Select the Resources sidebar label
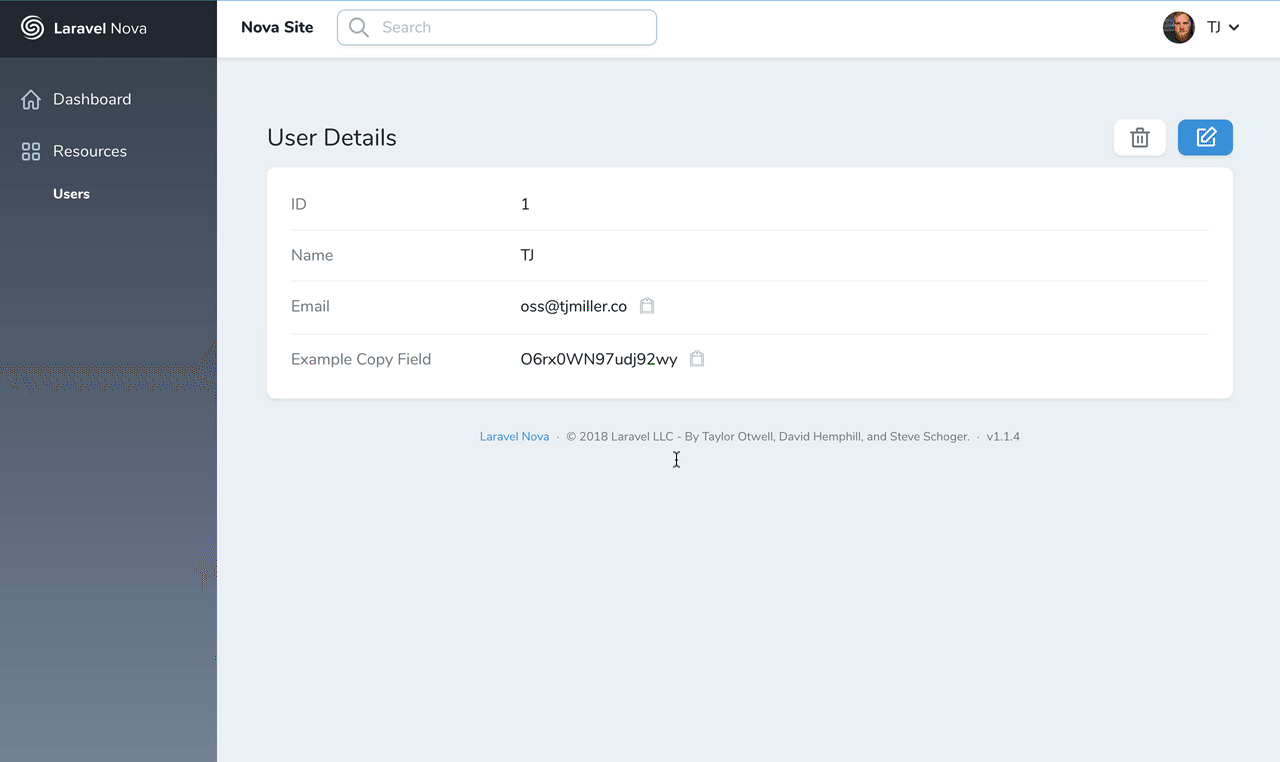 (x=90, y=151)
